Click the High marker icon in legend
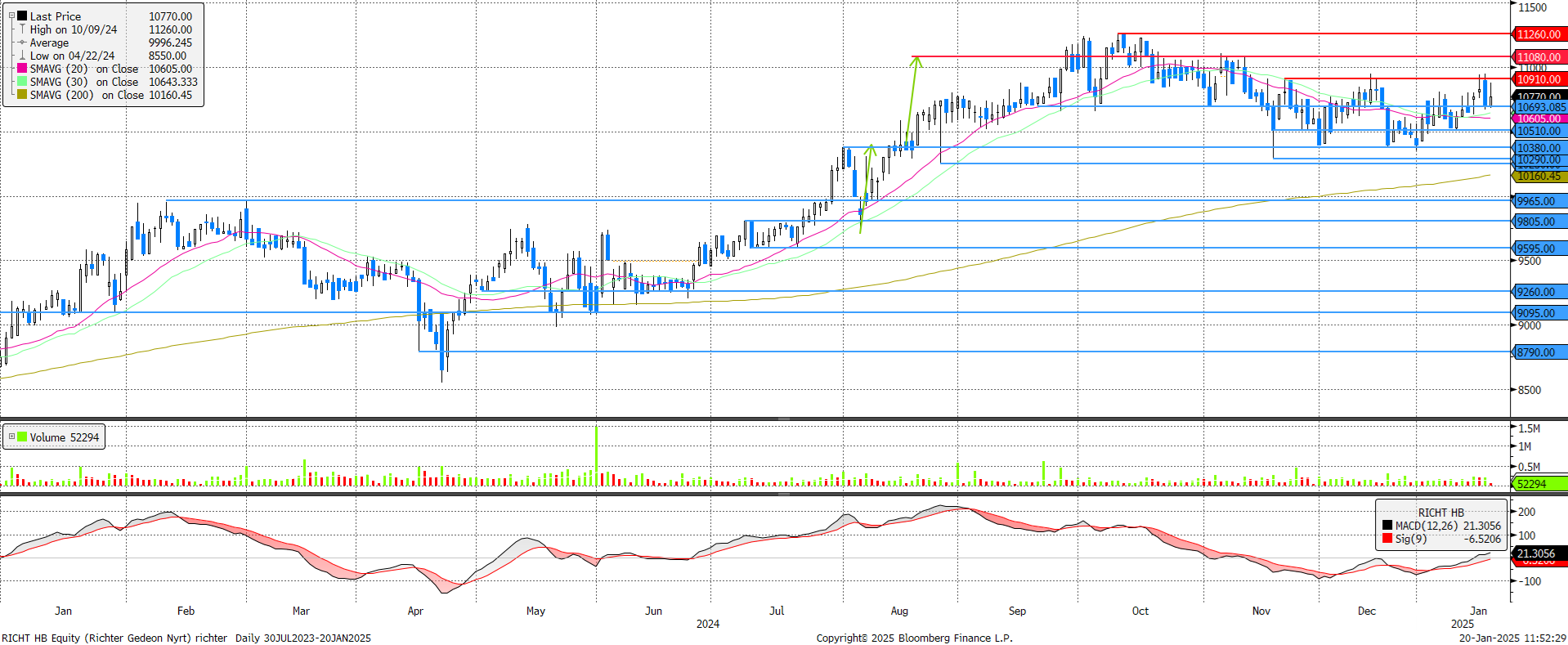The width and height of the screenshot is (1568, 645). tap(22, 29)
